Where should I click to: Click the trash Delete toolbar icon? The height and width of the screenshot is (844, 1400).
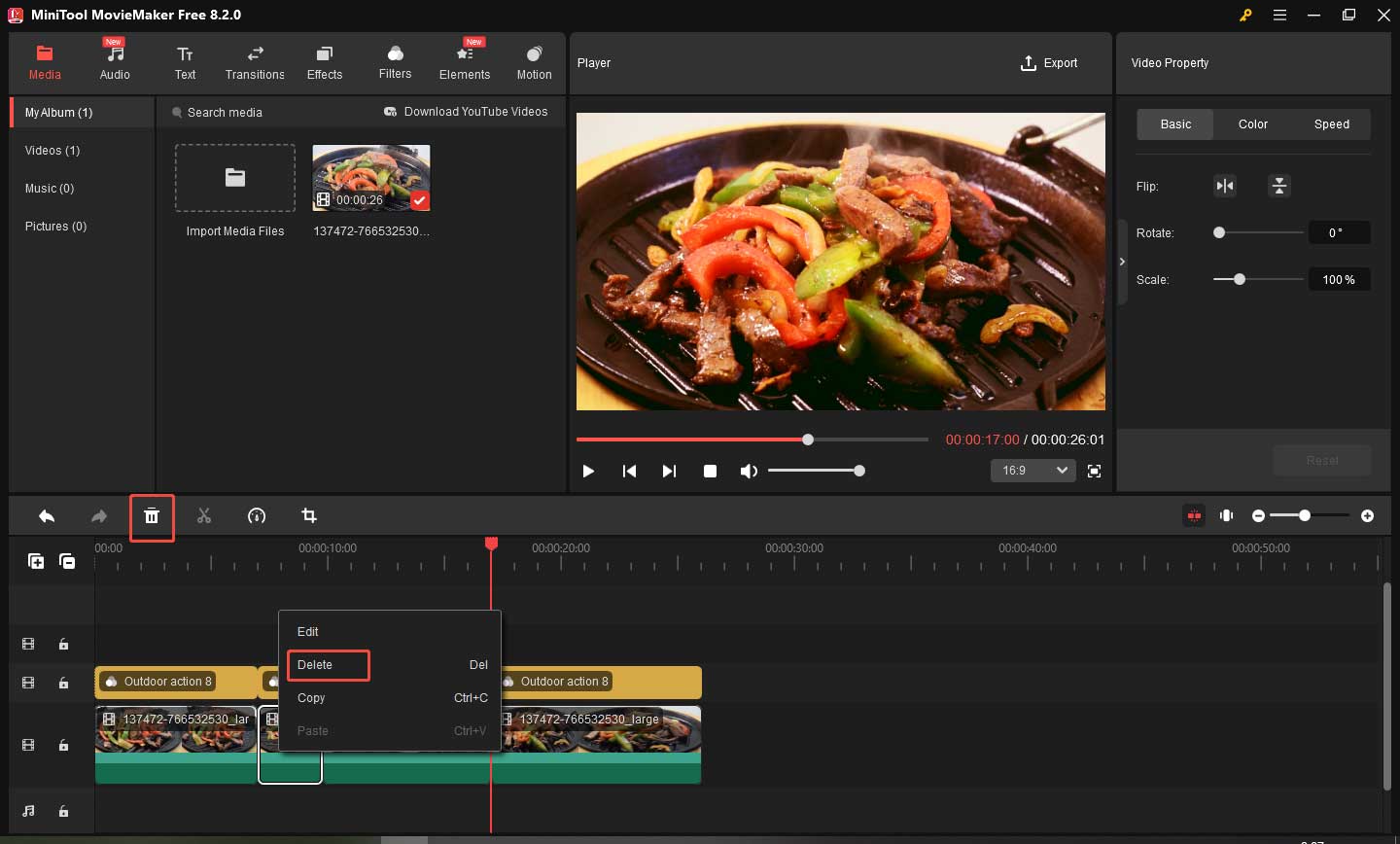152,516
